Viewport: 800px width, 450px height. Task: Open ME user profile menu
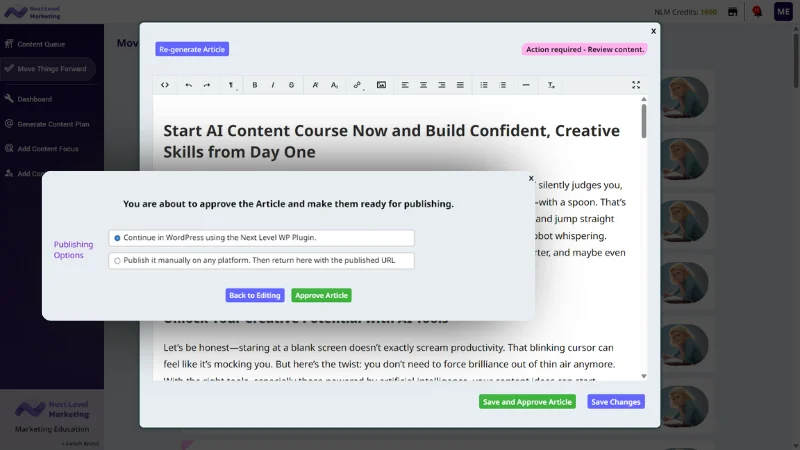(x=783, y=12)
